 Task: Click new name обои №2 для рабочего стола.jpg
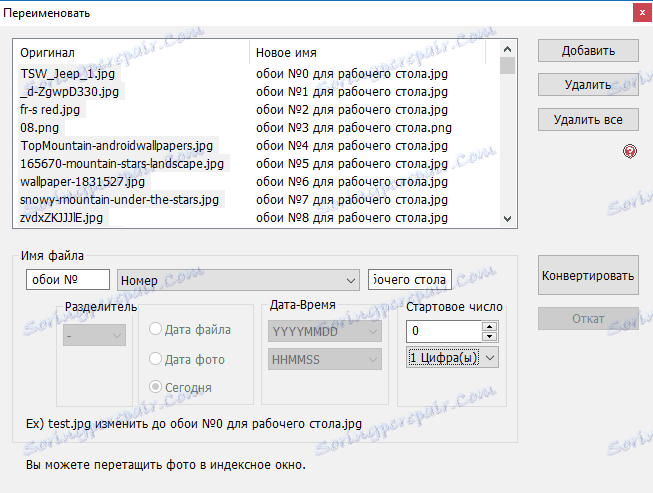click(x=352, y=110)
